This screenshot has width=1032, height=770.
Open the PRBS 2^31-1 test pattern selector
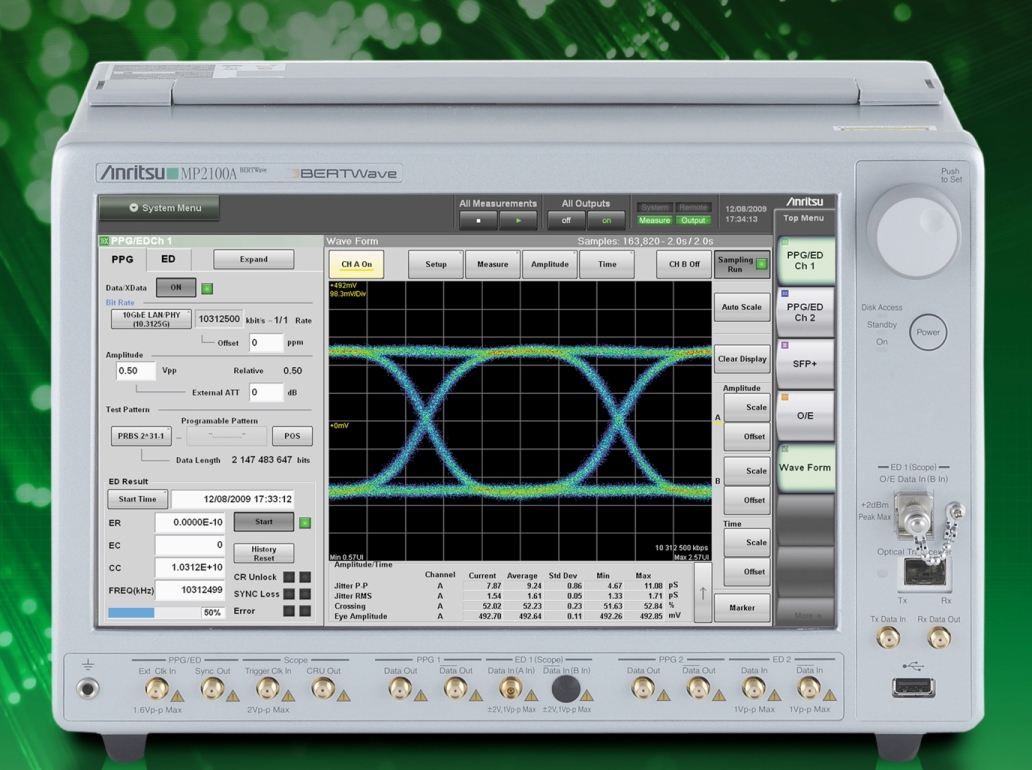[x=140, y=437]
